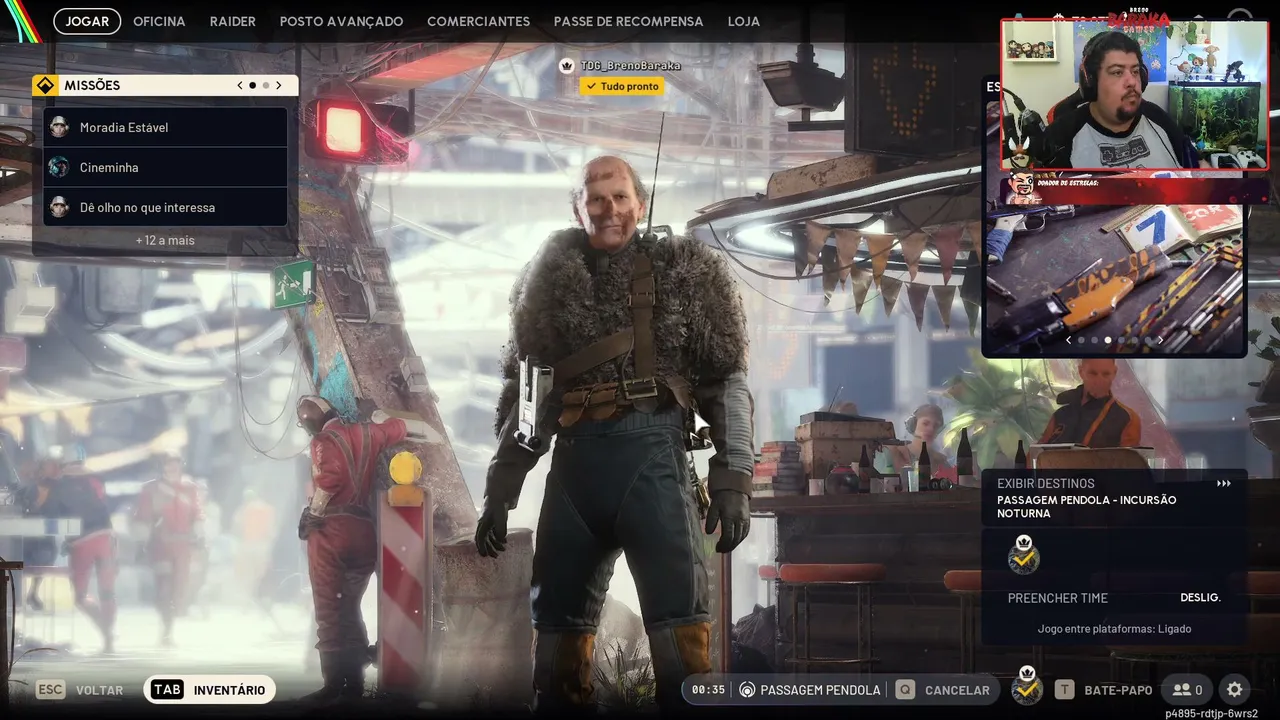Open the settings gear icon
1280x720 pixels.
click(x=1234, y=689)
